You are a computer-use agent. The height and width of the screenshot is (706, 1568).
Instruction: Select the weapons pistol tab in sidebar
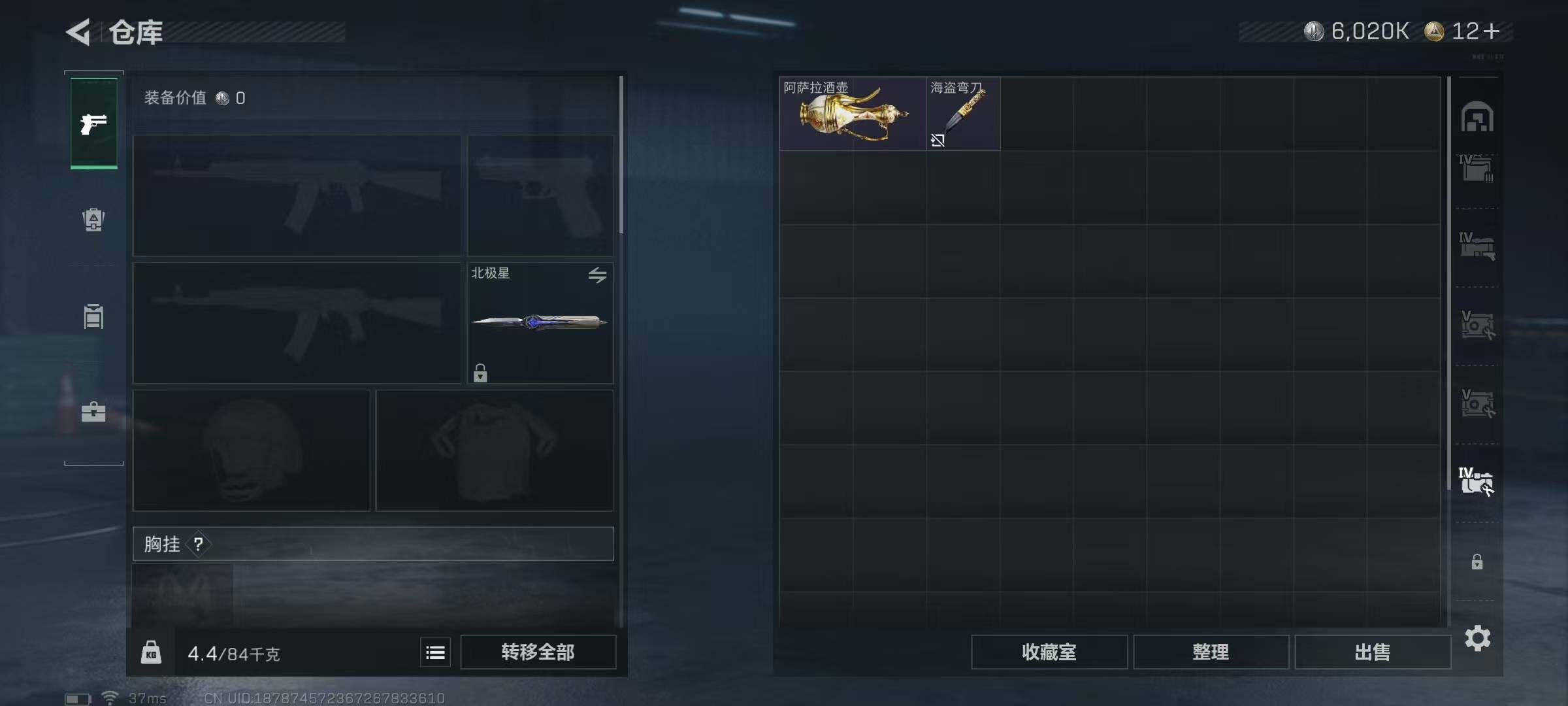pos(94,123)
